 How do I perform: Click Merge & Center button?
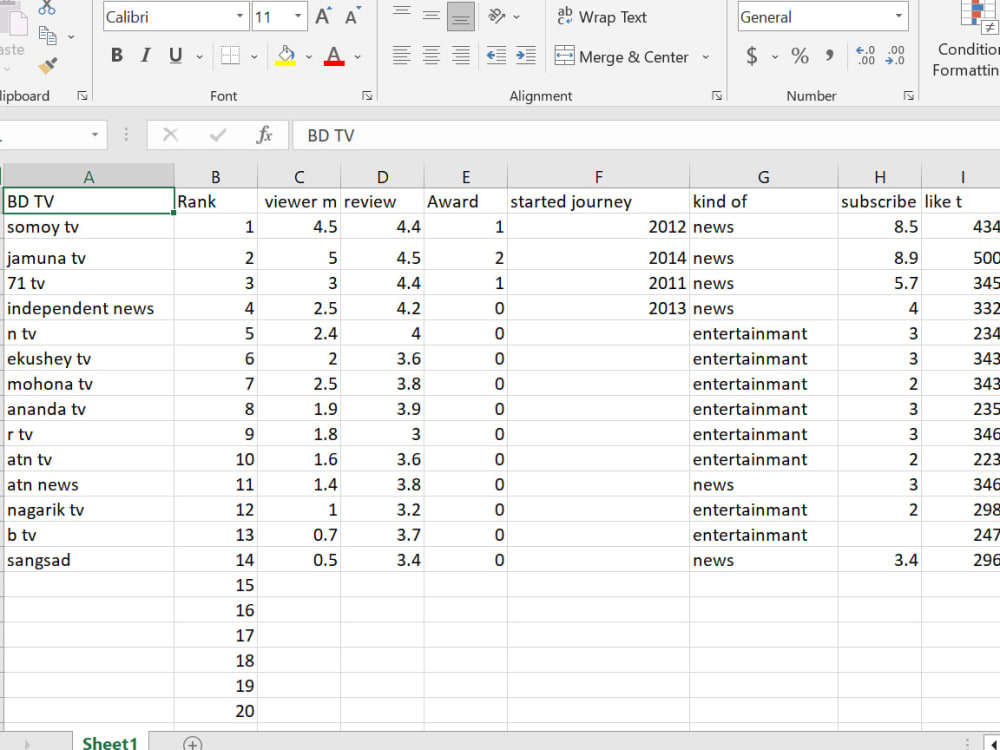(x=622, y=57)
